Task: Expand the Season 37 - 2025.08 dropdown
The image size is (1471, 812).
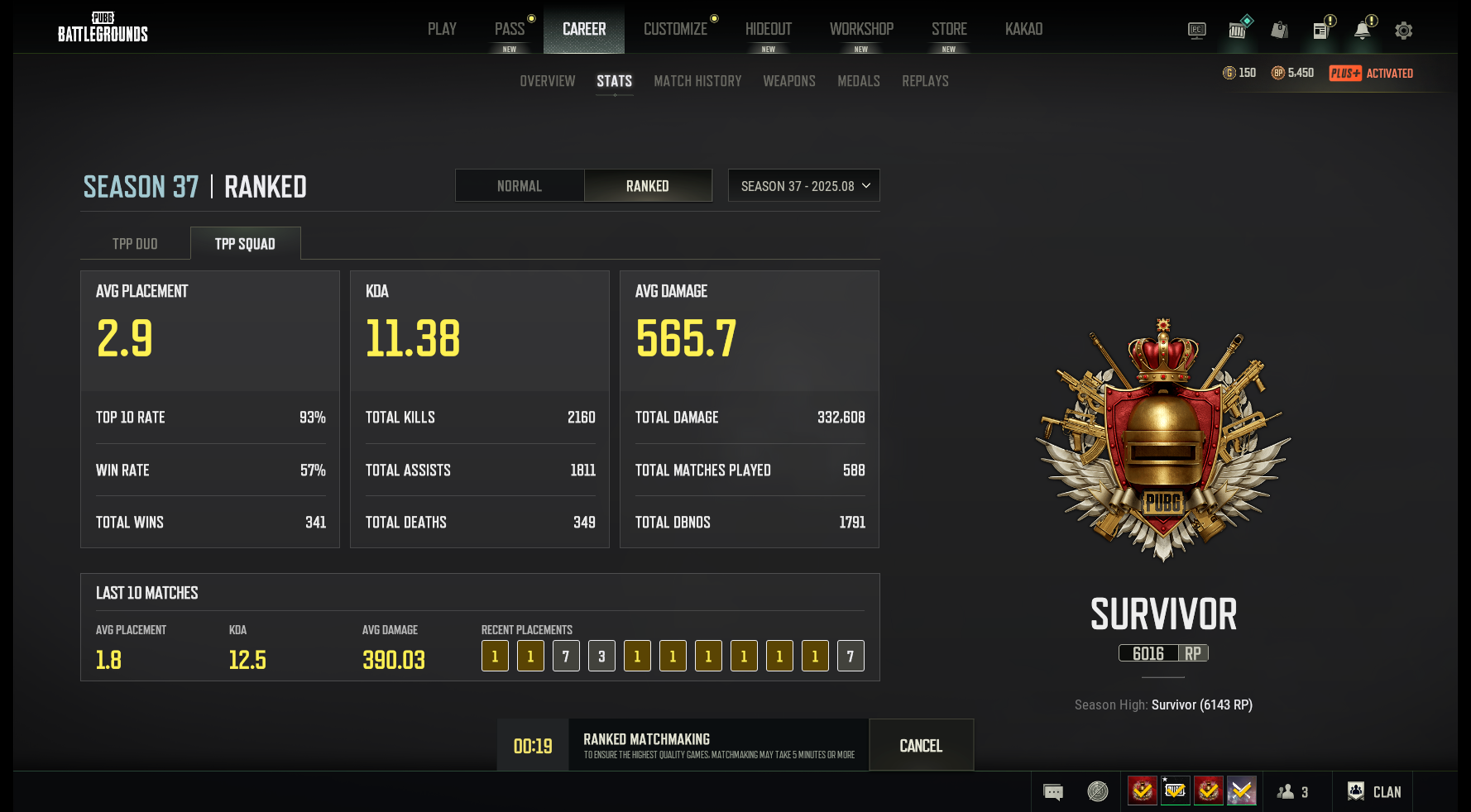Action: pos(803,186)
